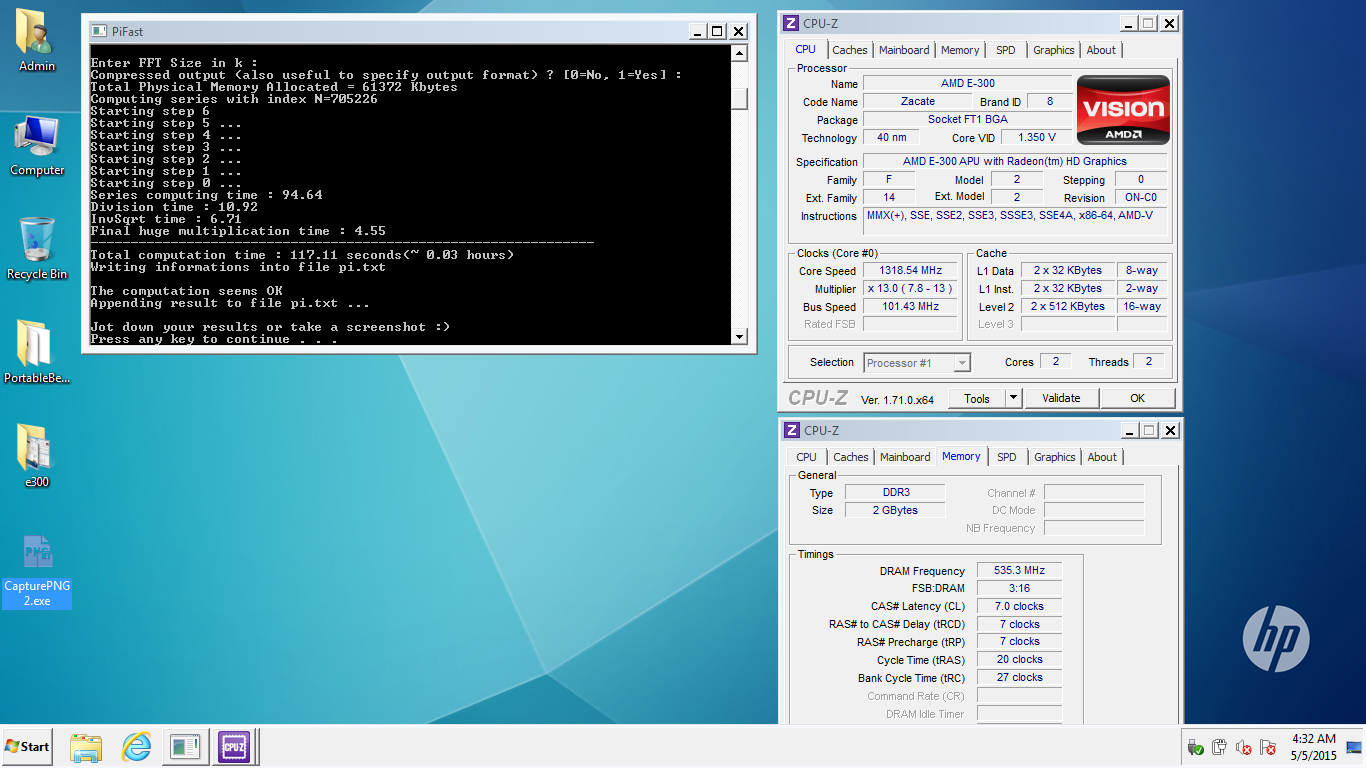Viewport: 1366px width, 768px height.
Task: Click PiFast scrollbar up arrow
Action: point(739,53)
